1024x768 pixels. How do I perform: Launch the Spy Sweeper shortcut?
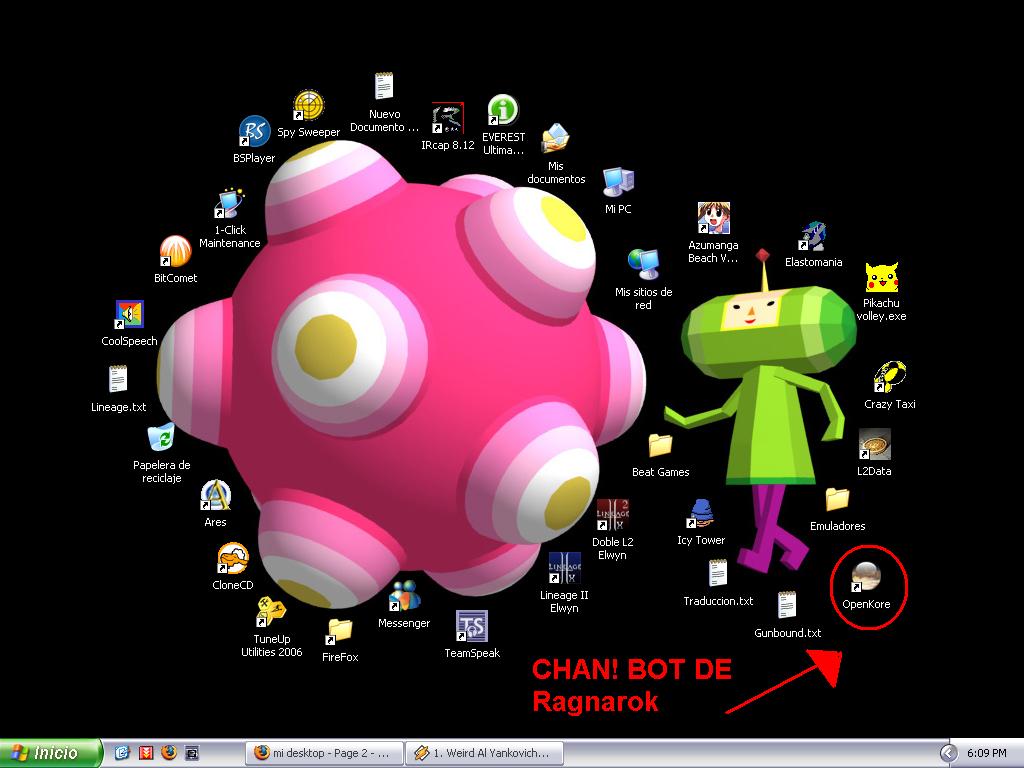(308, 105)
